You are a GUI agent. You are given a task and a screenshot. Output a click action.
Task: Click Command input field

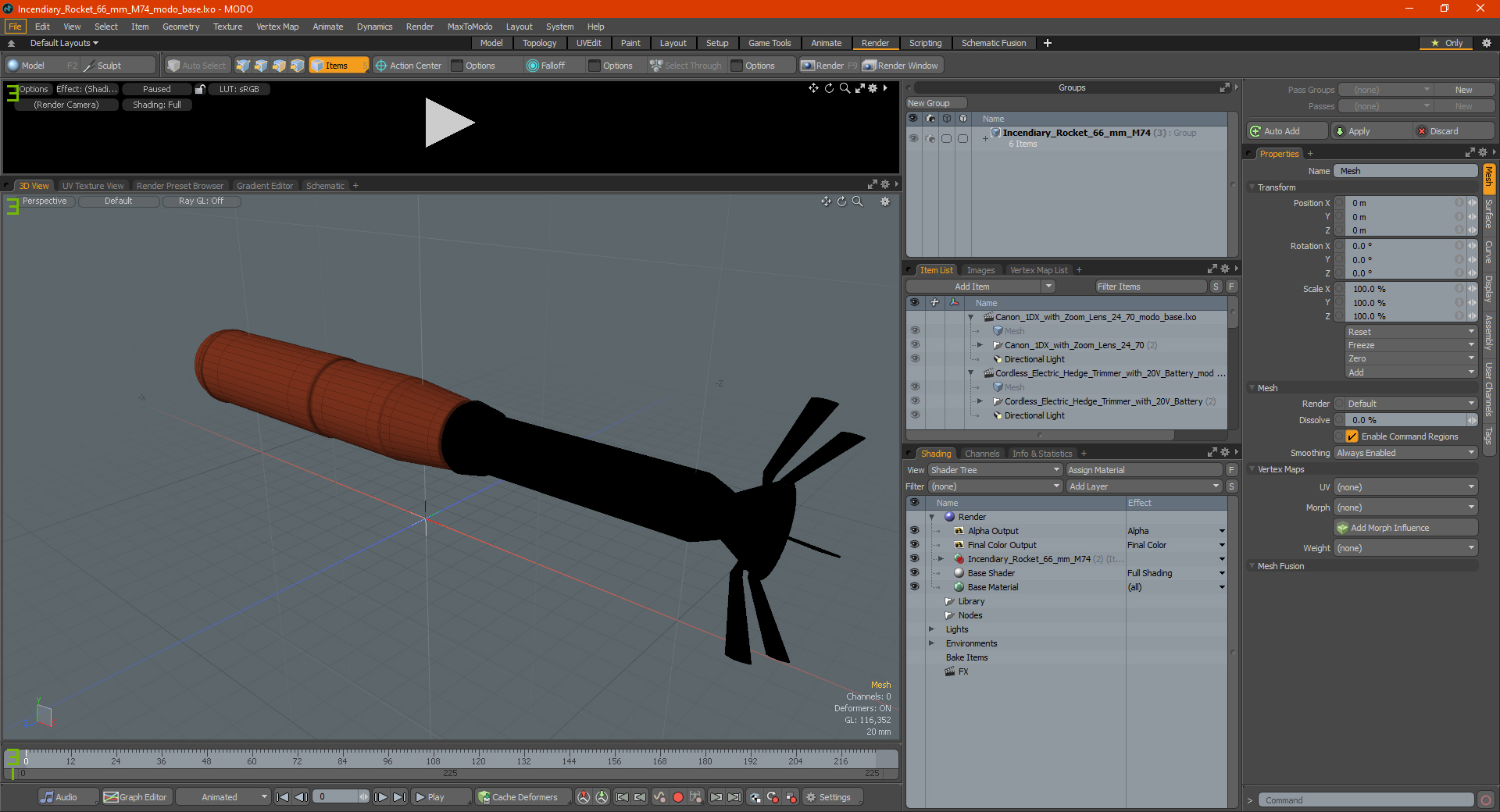click(x=1366, y=800)
